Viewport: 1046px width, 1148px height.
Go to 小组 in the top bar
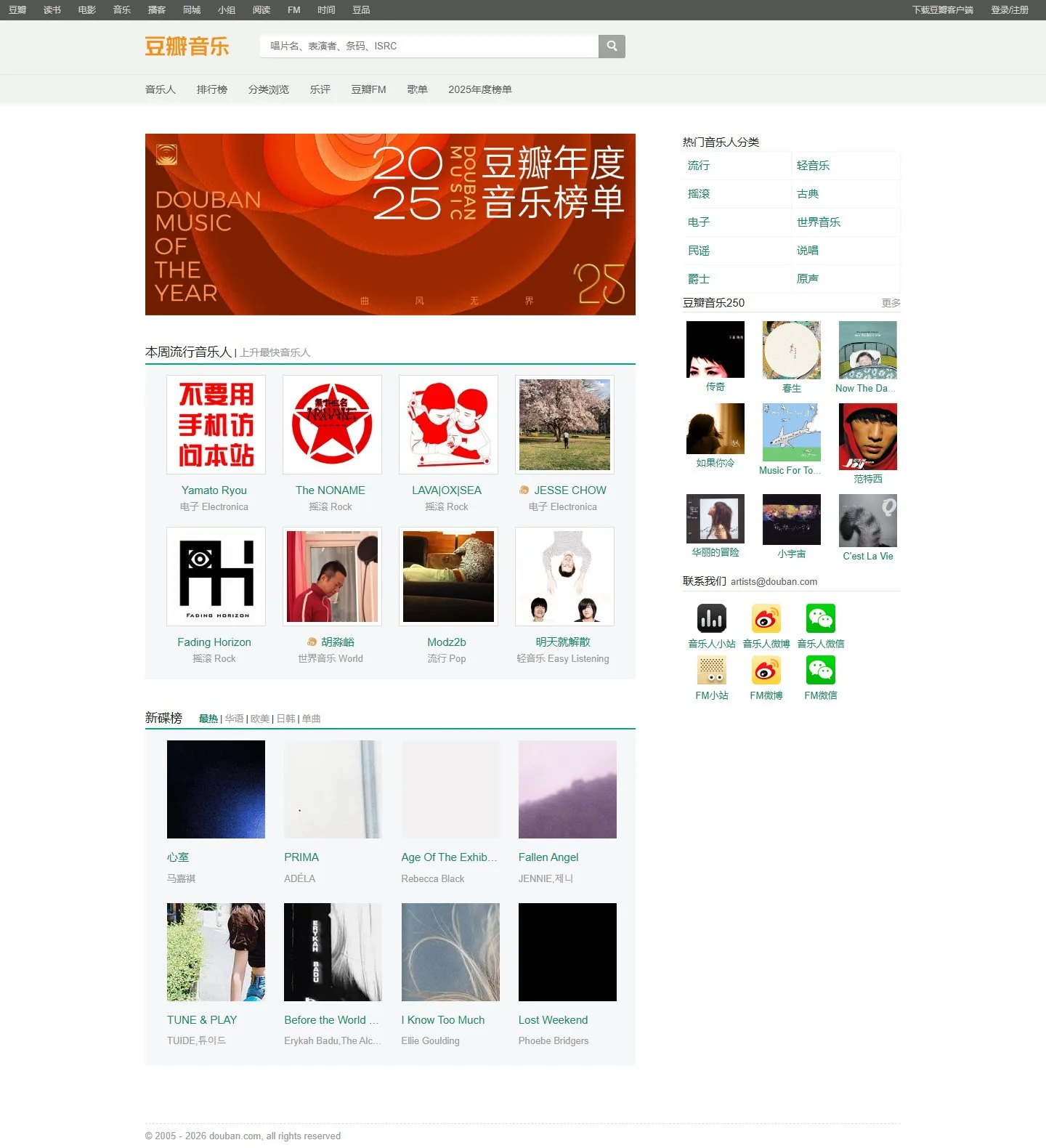point(227,10)
